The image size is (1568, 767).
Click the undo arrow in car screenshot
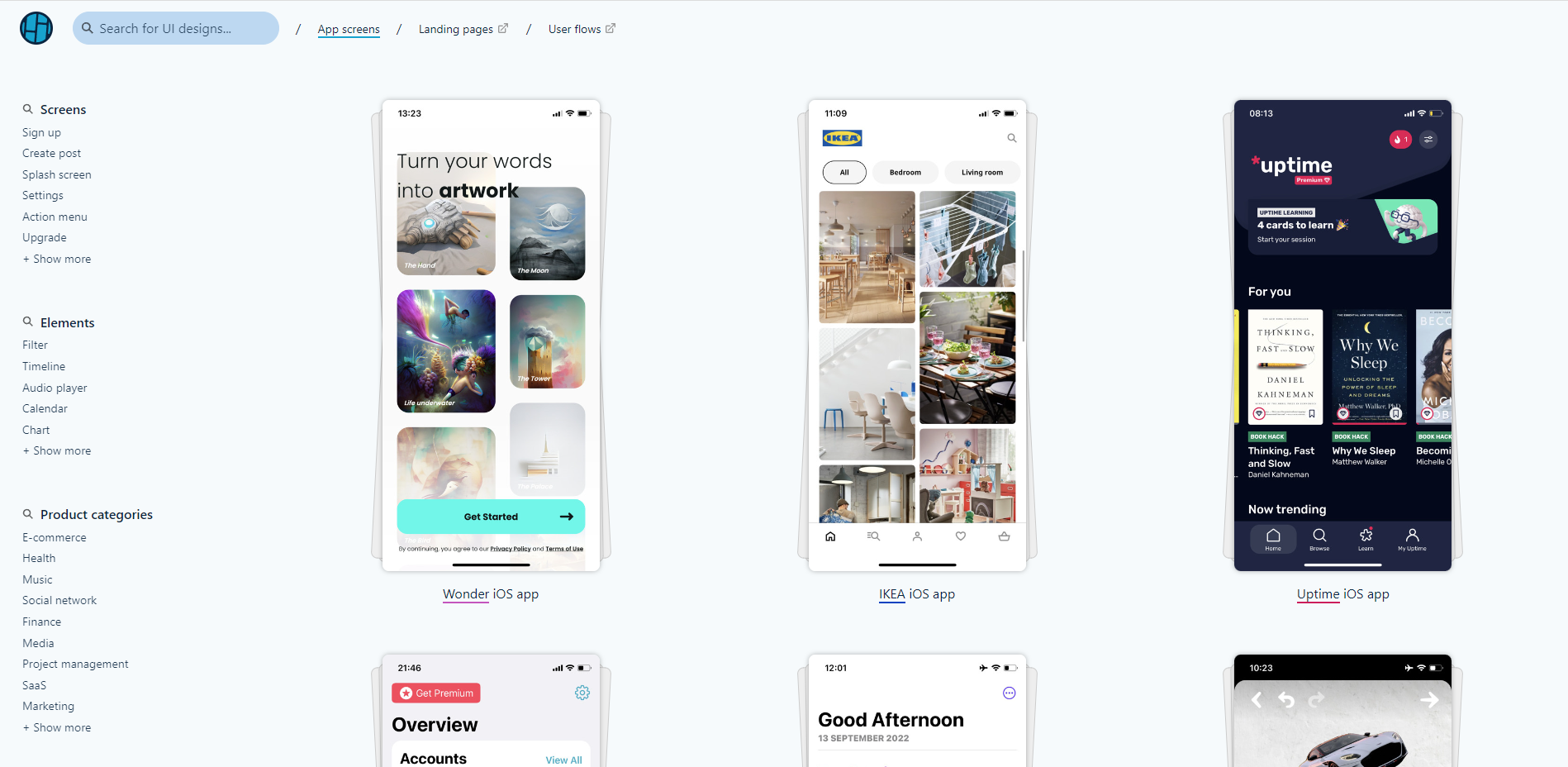1286,699
